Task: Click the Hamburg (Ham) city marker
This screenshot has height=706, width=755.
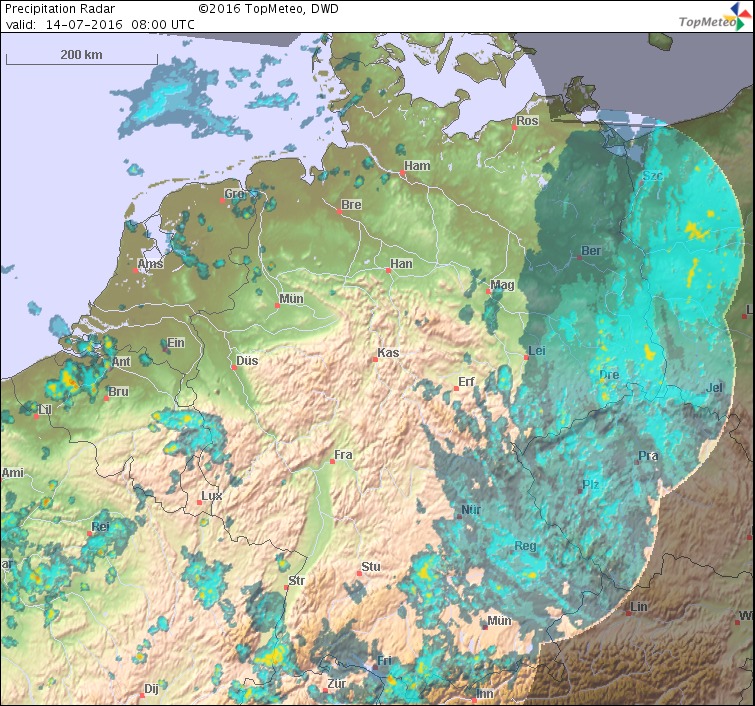Action: coord(402,173)
